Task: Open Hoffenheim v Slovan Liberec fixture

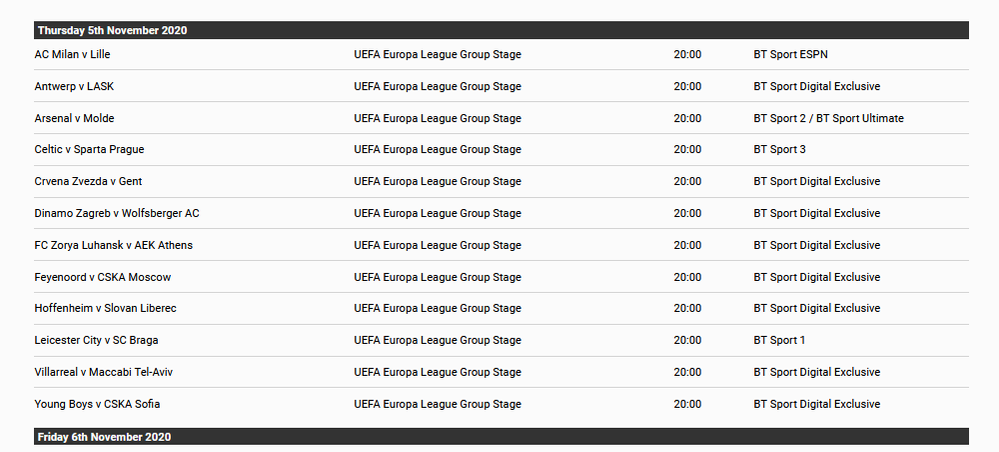Action: pos(105,308)
